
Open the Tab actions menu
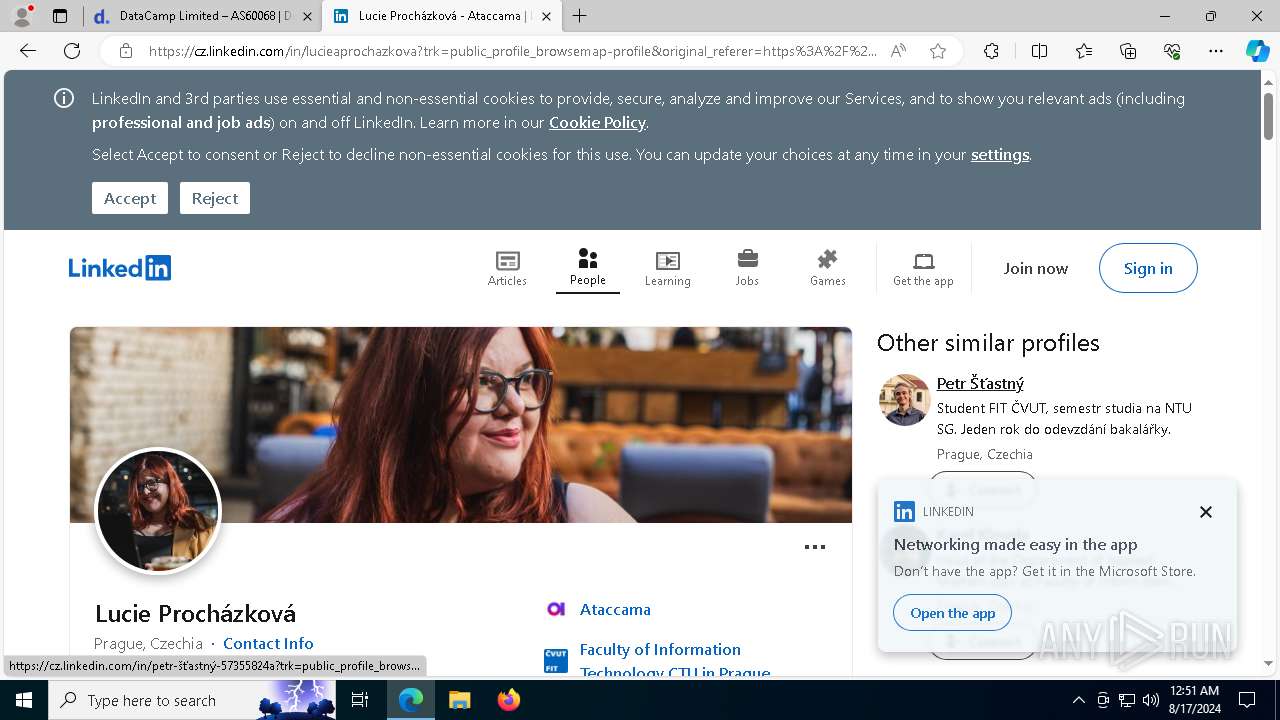pos(60,16)
